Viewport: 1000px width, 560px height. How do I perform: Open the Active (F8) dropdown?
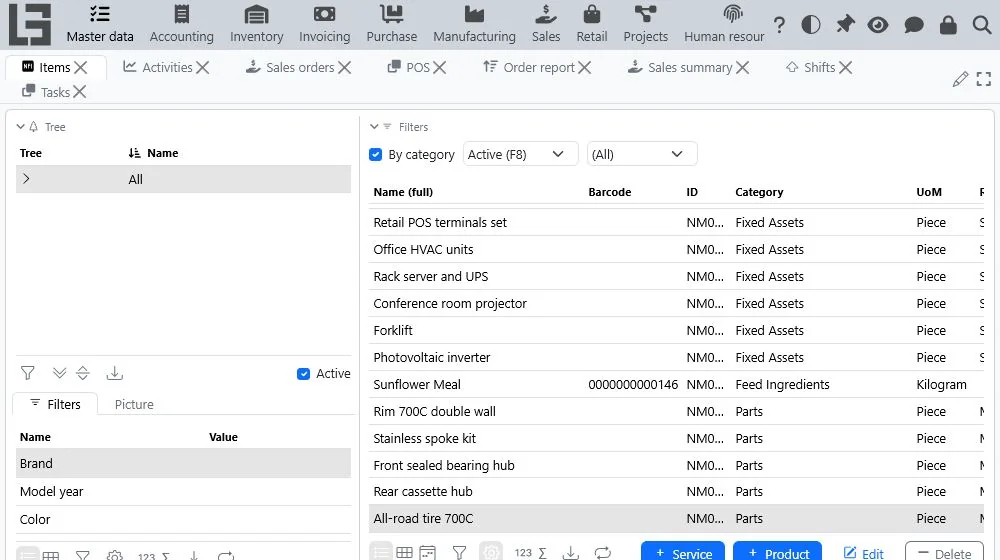(520, 154)
